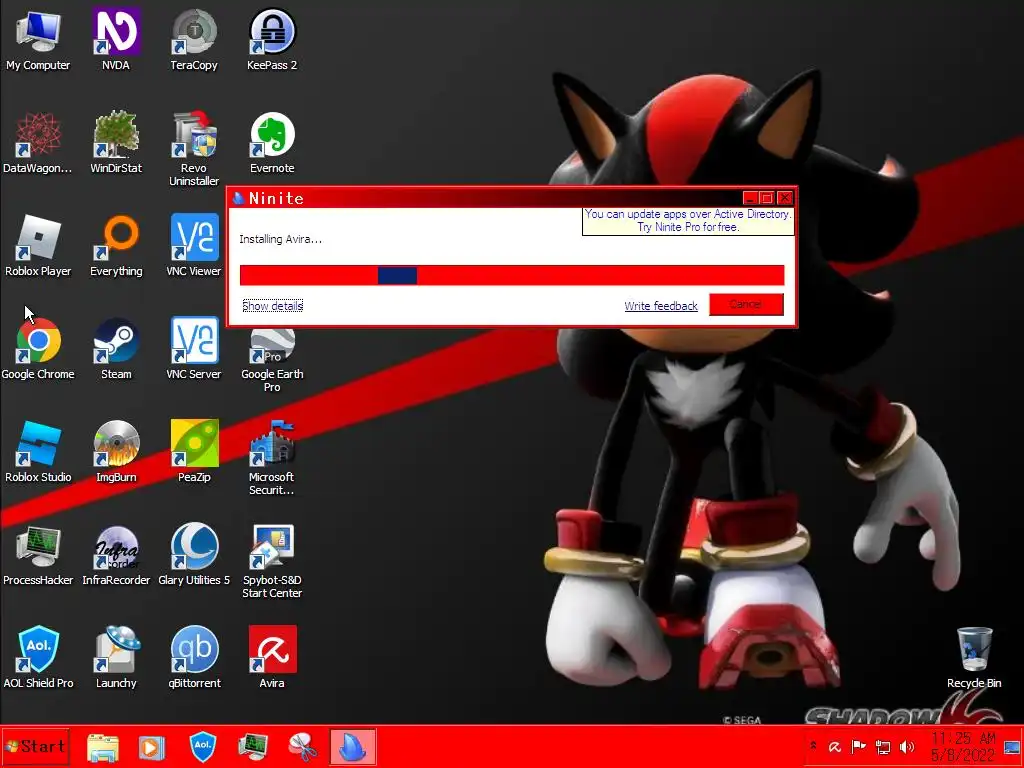Open Roblox Player shortcut

[38, 246]
